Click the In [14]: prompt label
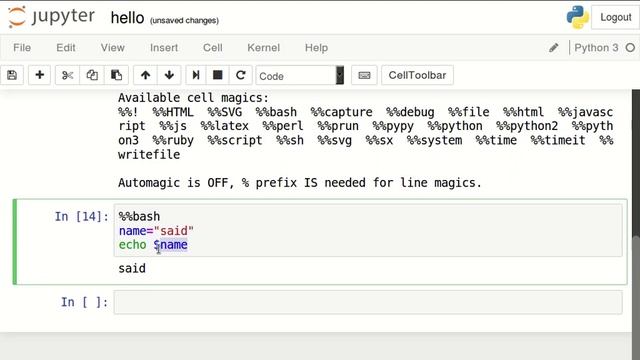This screenshot has width=640, height=360. (82, 216)
